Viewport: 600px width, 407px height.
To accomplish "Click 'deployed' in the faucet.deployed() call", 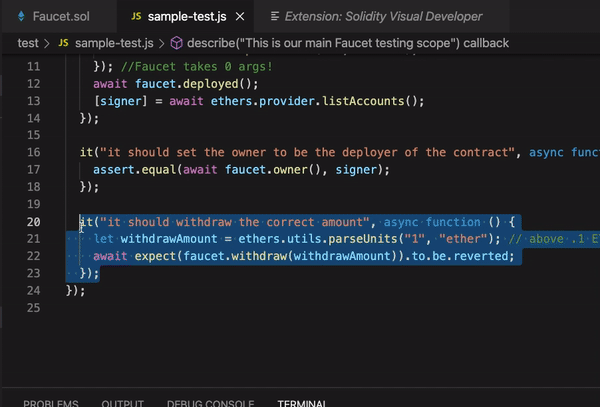I will point(210,84).
